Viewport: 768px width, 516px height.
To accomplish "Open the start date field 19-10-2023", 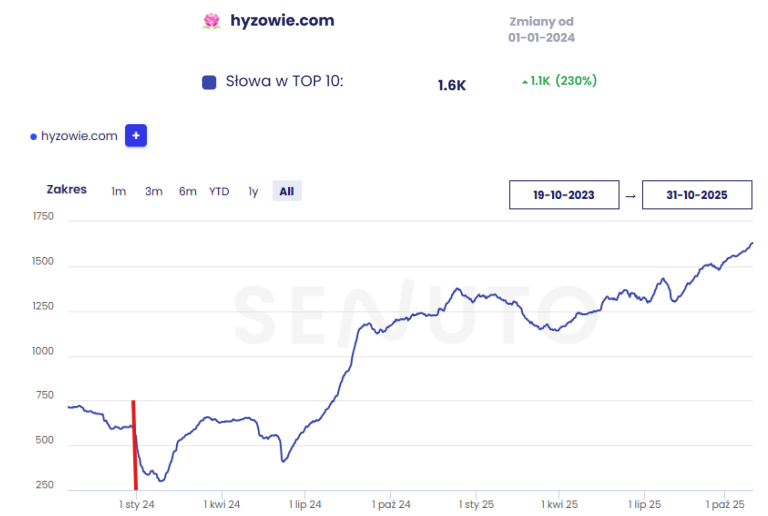I will 564,195.
